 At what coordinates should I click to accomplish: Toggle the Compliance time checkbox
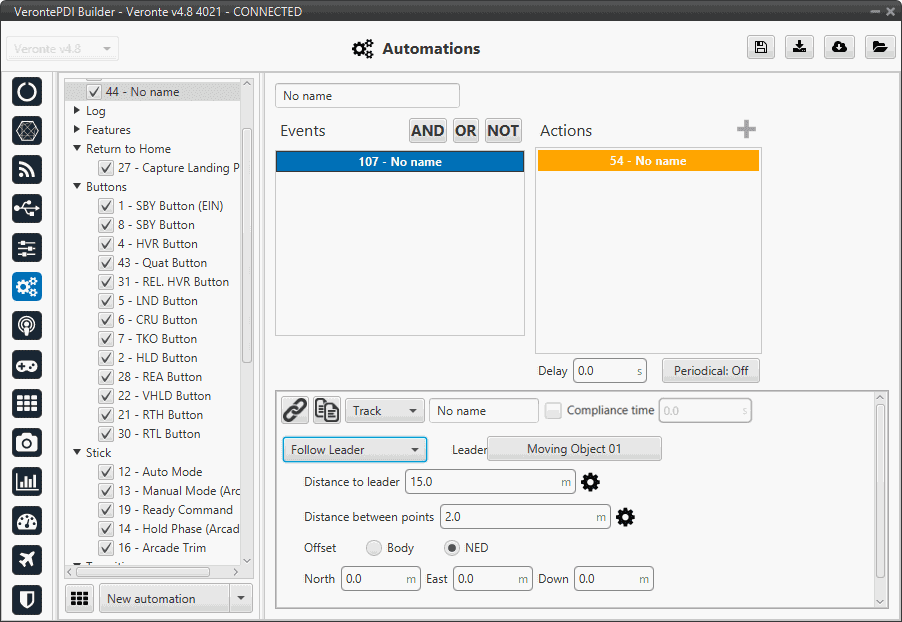[553, 410]
